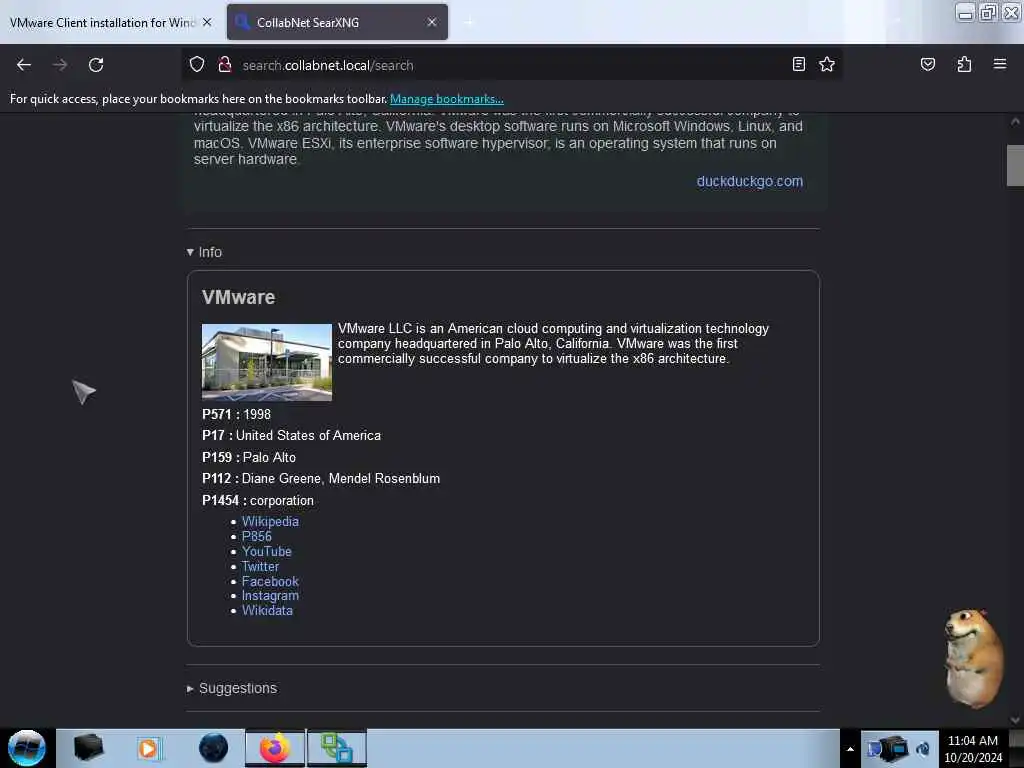Open the Wikipedia link for VMware

[x=270, y=521]
